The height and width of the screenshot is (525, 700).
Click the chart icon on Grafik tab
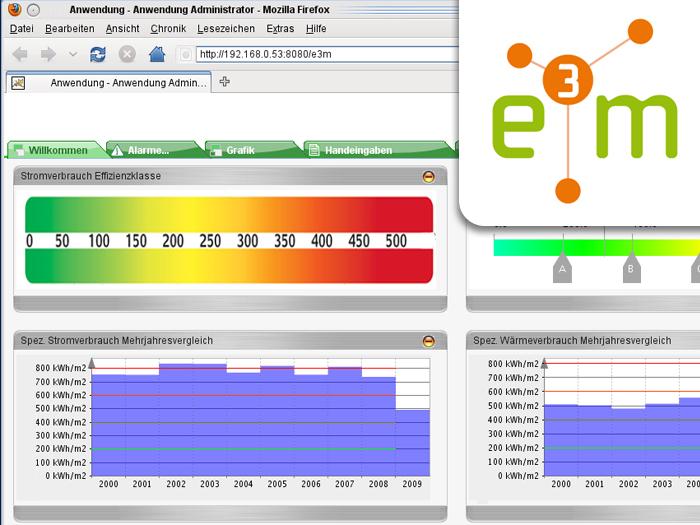pyautogui.click(x=216, y=151)
